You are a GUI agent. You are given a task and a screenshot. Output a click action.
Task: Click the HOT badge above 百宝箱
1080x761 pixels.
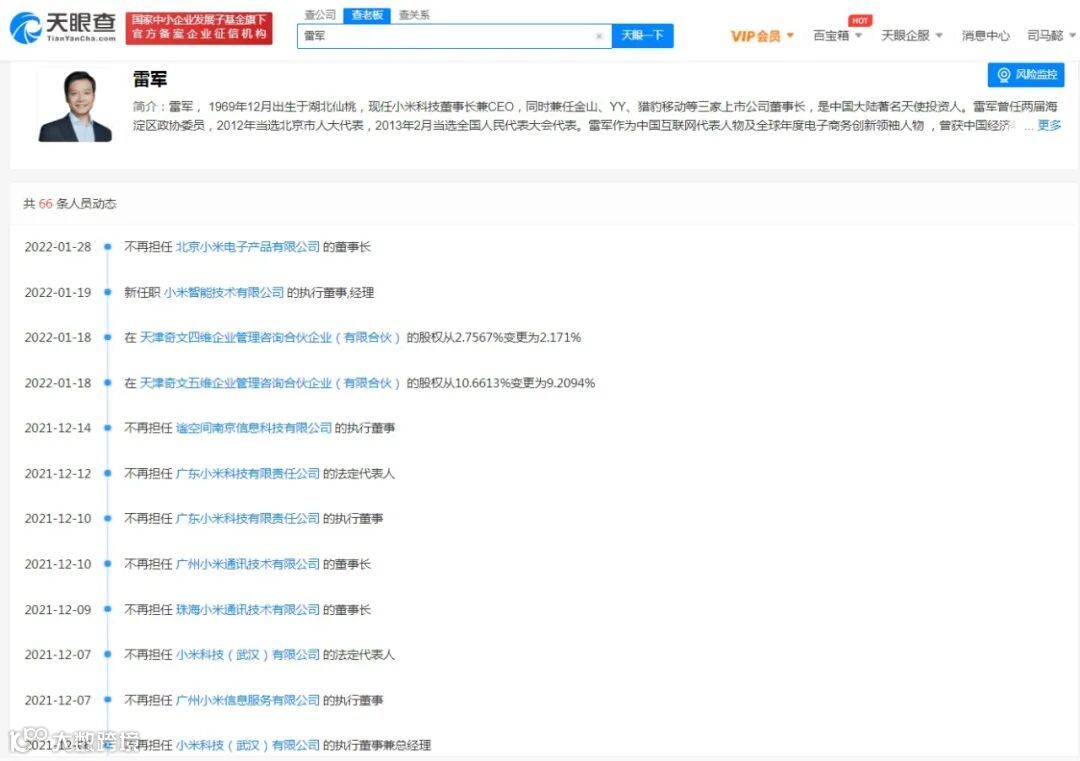click(860, 21)
